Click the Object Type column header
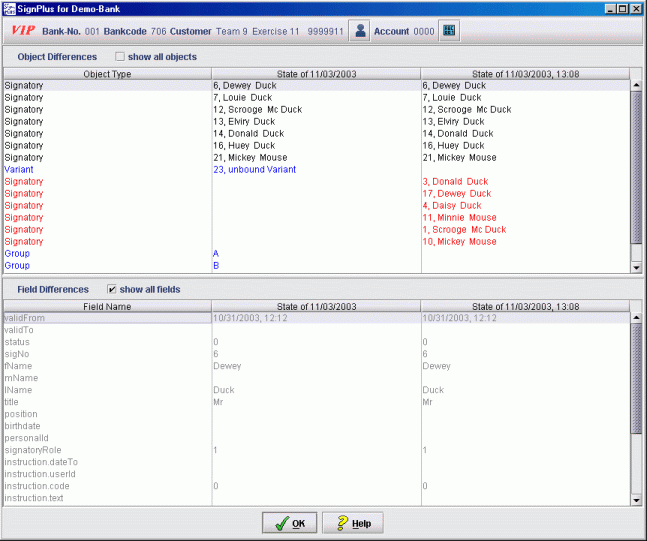This screenshot has width=647, height=541. point(106,74)
